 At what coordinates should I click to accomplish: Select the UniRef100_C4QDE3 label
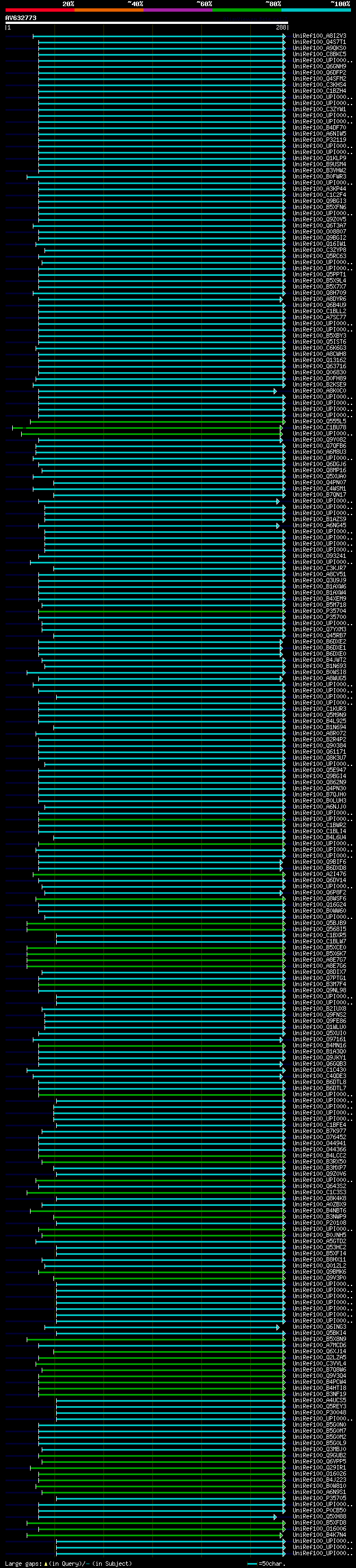pyautogui.click(x=319, y=1076)
